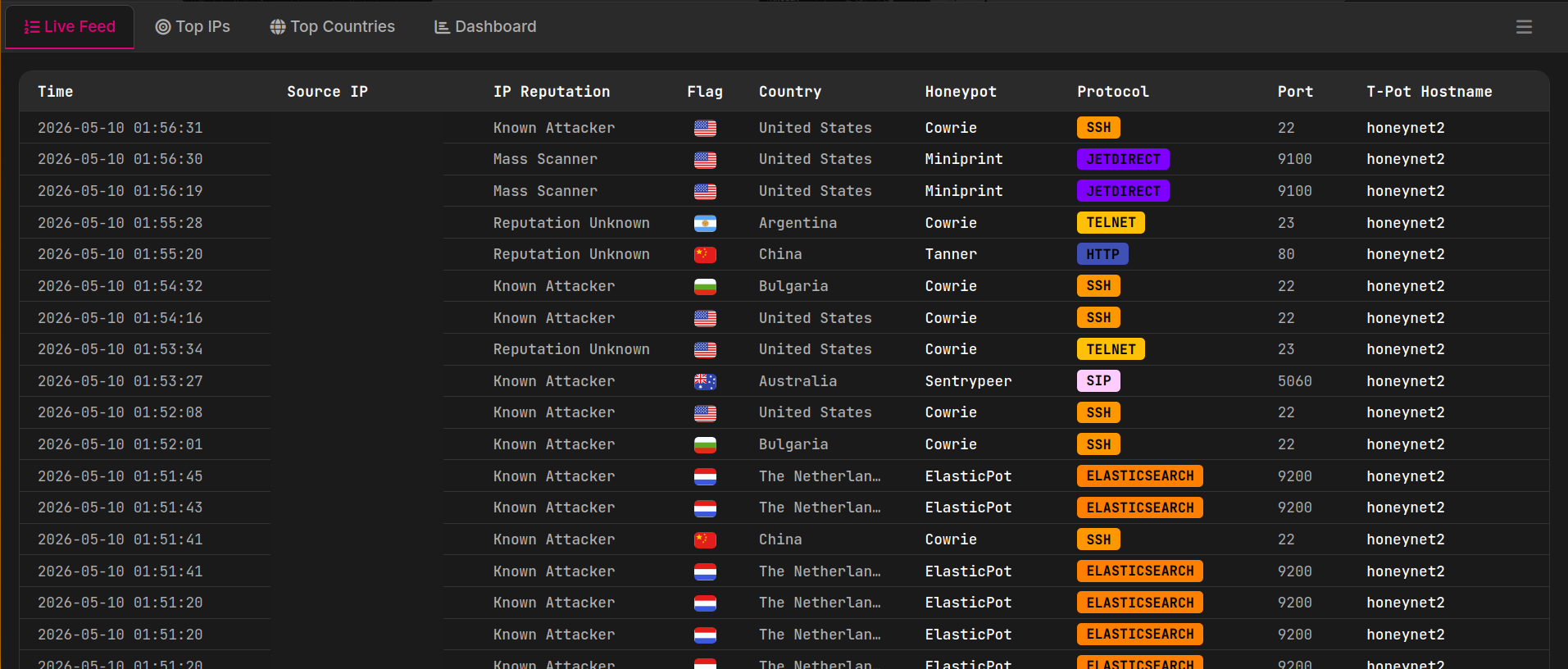Screen dimensions: 1568x669
Task: Open the Live Feed tab
Action: point(70,26)
